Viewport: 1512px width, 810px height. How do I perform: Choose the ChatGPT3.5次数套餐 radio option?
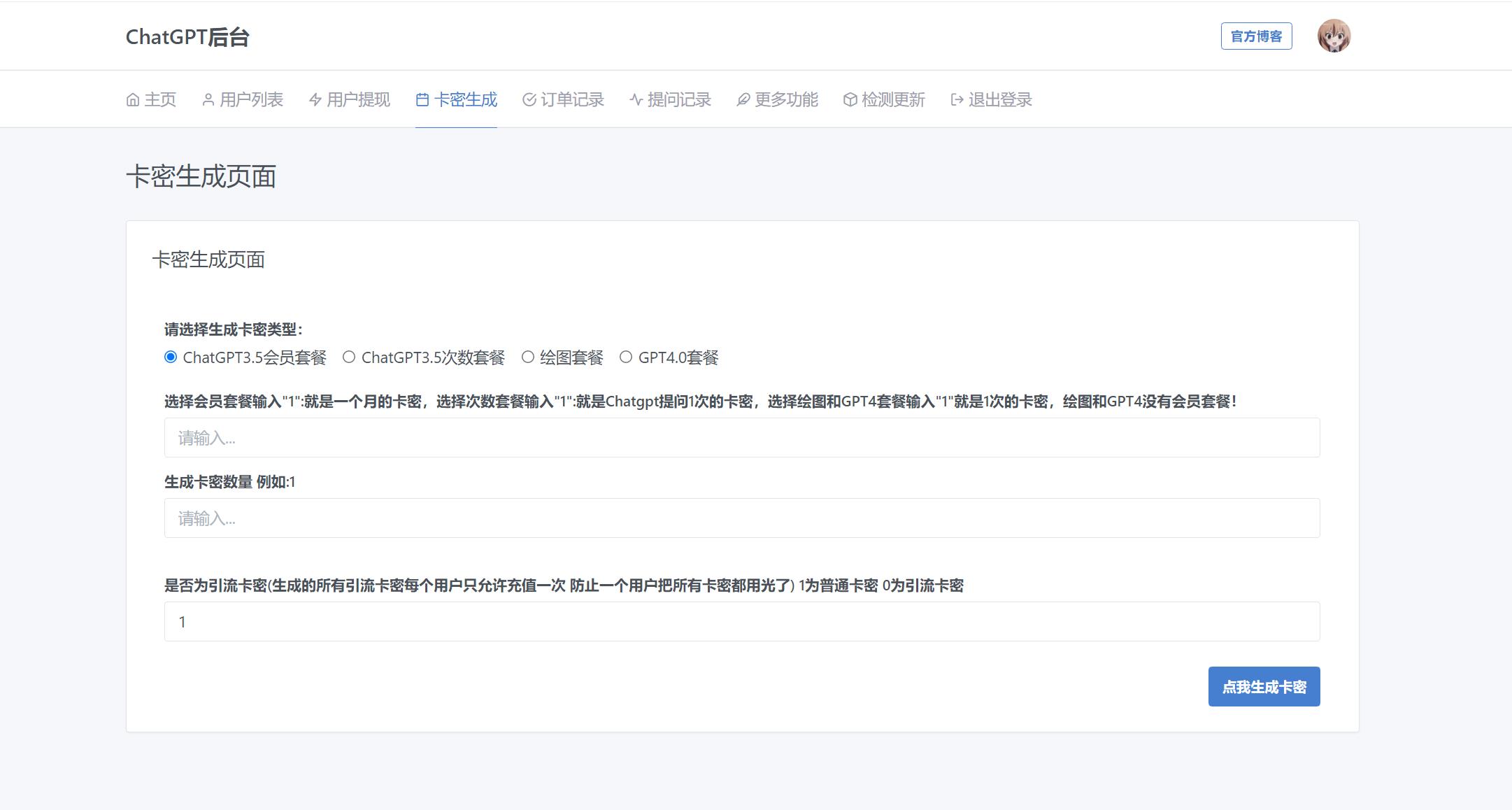349,357
